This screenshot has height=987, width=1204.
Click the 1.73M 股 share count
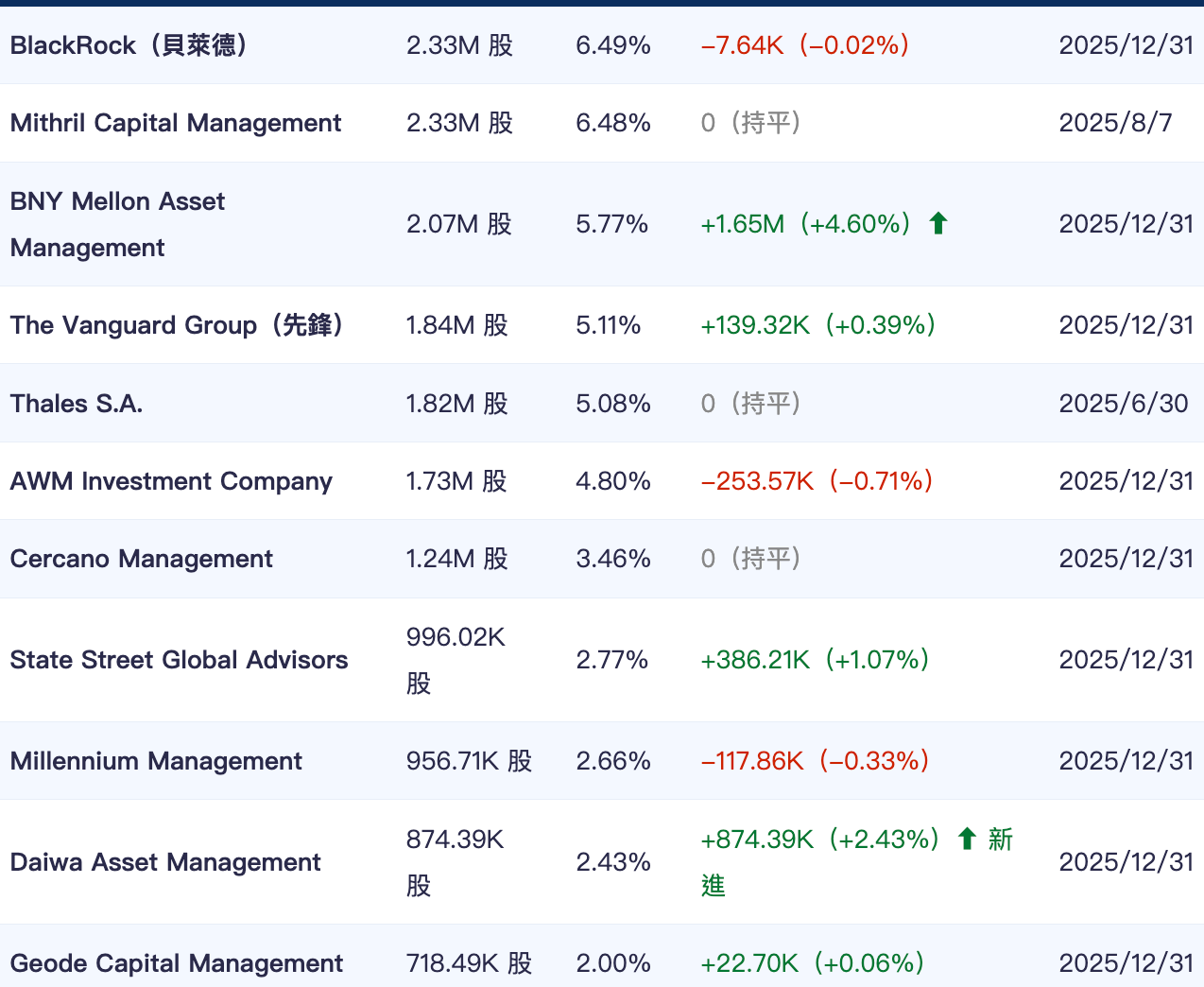pyautogui.click(x=456, y=481)
